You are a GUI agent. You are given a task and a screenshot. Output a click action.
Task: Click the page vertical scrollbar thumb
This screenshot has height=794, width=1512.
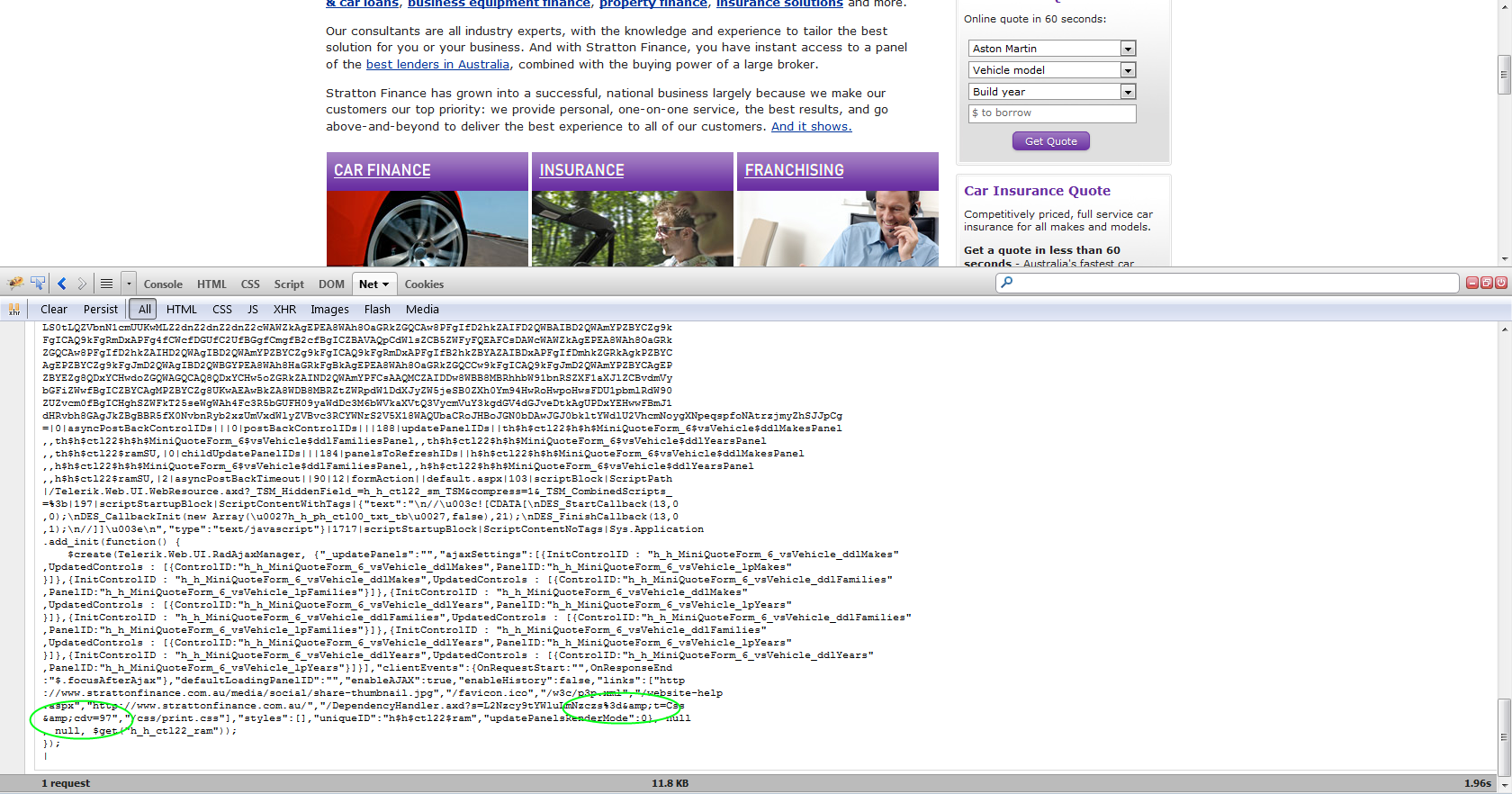click(1504, 75)
